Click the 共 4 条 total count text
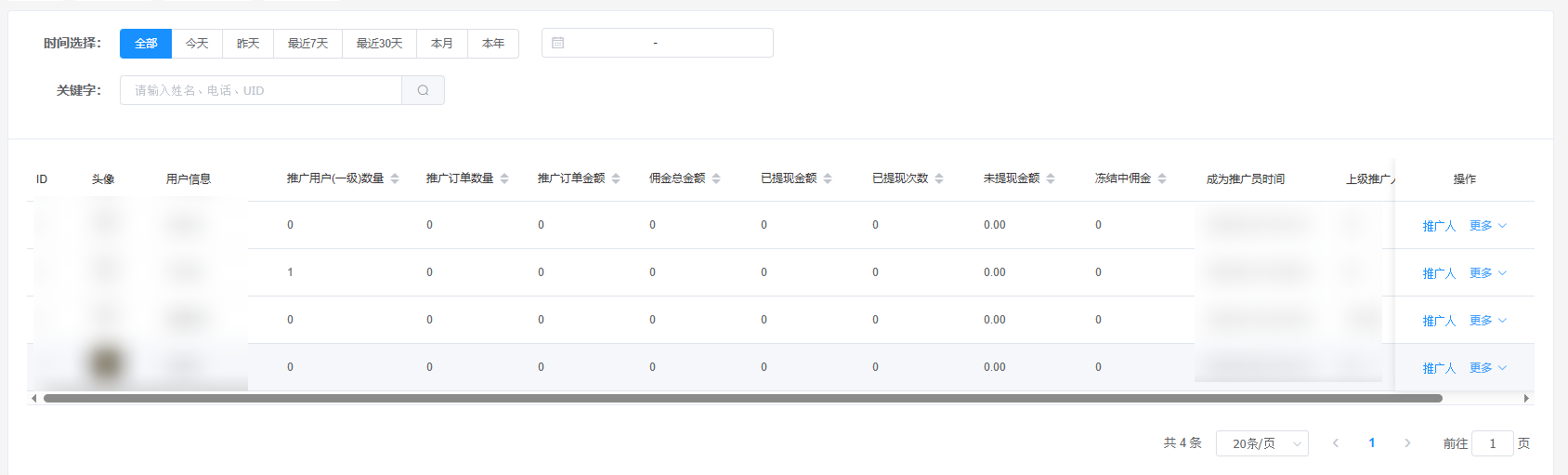This screenshot has height=475, width=1568. [x=1183, y=443]
